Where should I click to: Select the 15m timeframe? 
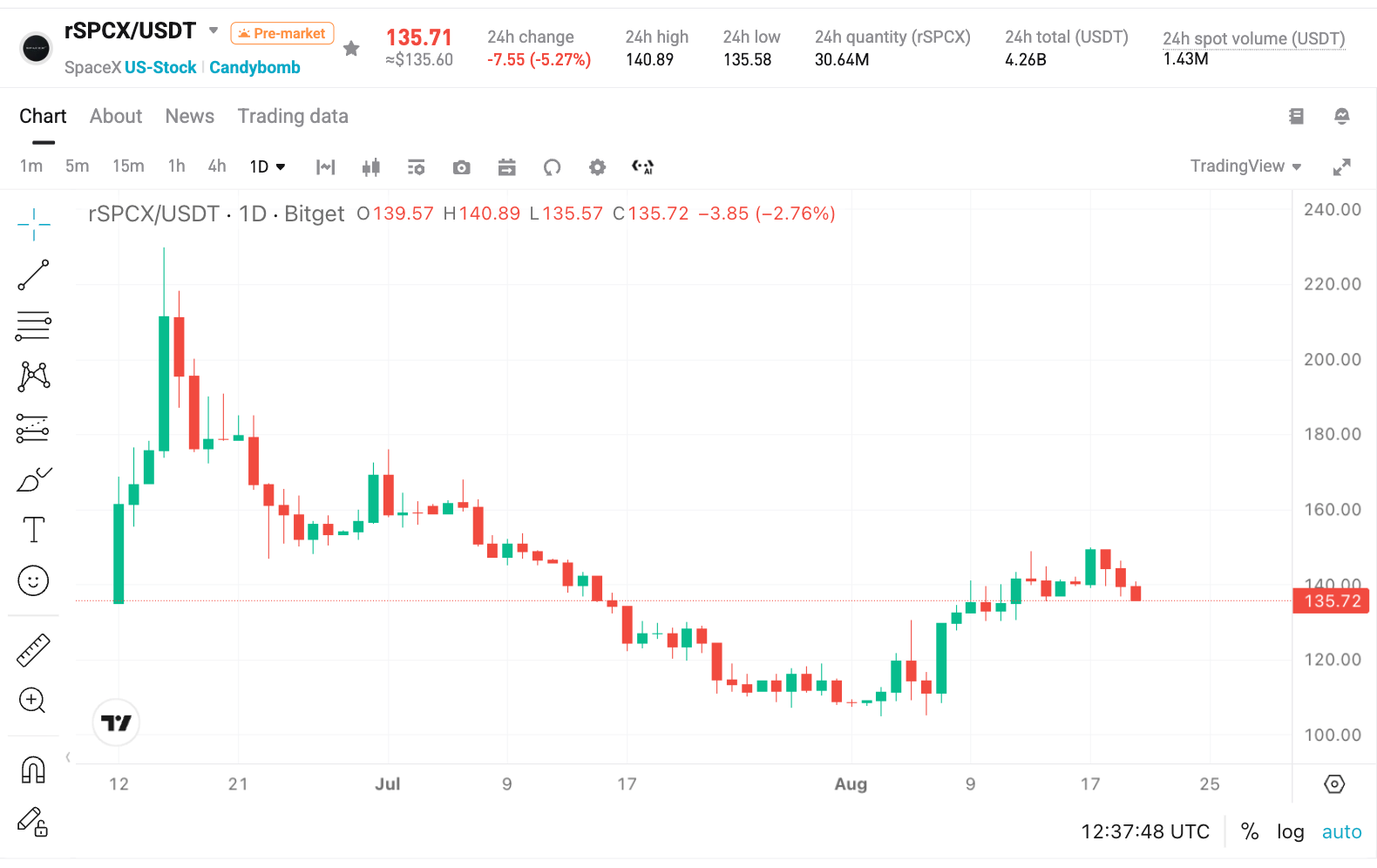point(128,166)
